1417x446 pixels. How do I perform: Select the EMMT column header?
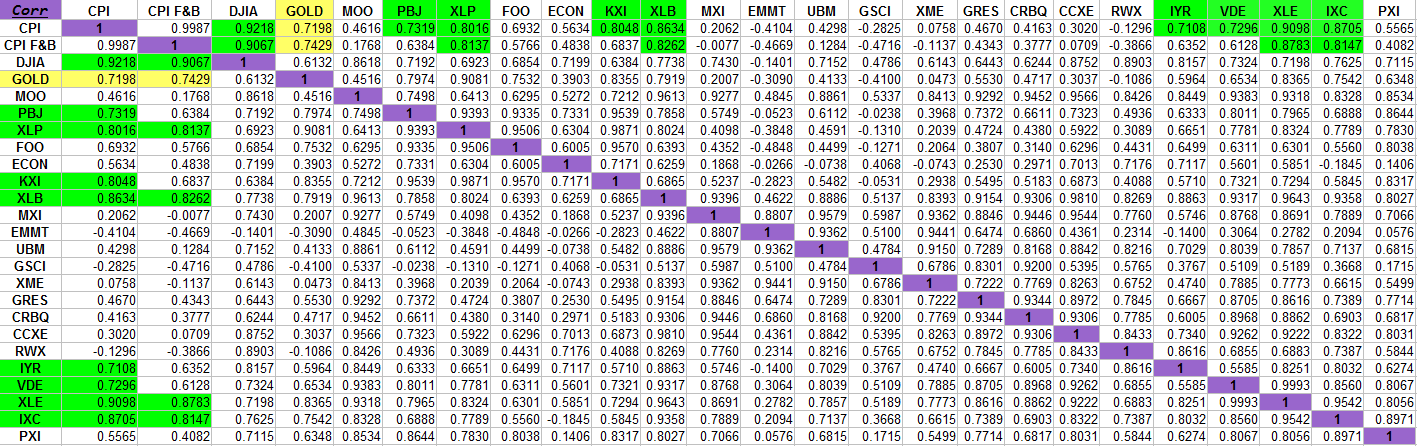pos(768,9)
